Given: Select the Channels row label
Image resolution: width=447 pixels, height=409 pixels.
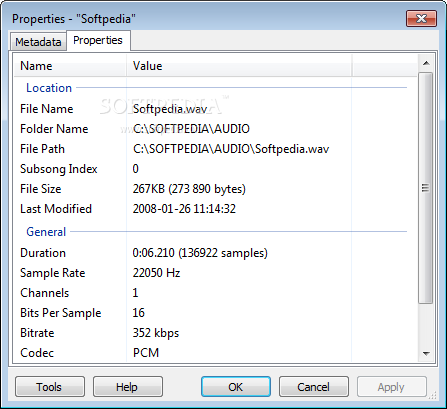Looking at the screenshot, I should click(x=45, y=293).
